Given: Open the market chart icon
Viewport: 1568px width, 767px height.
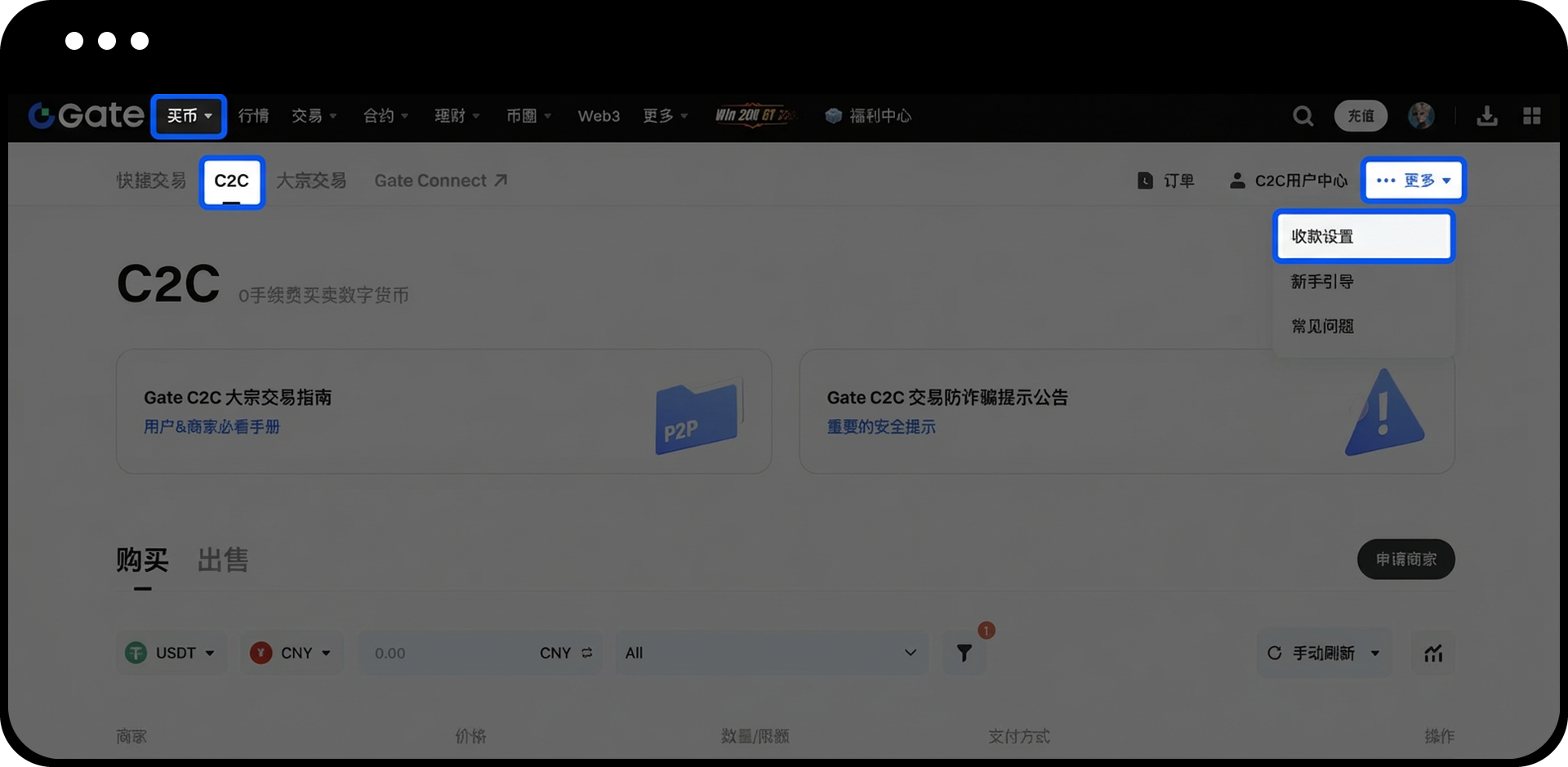Looking at the screenshot, I should pyautogui.click(x=1433, y=653).
